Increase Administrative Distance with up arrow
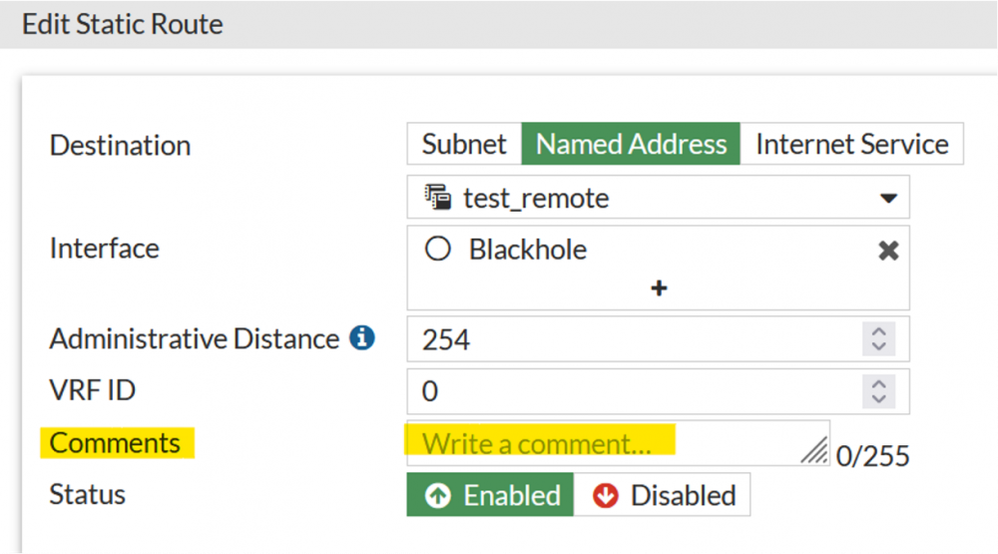The image size is (998, 554). [879, 333]
